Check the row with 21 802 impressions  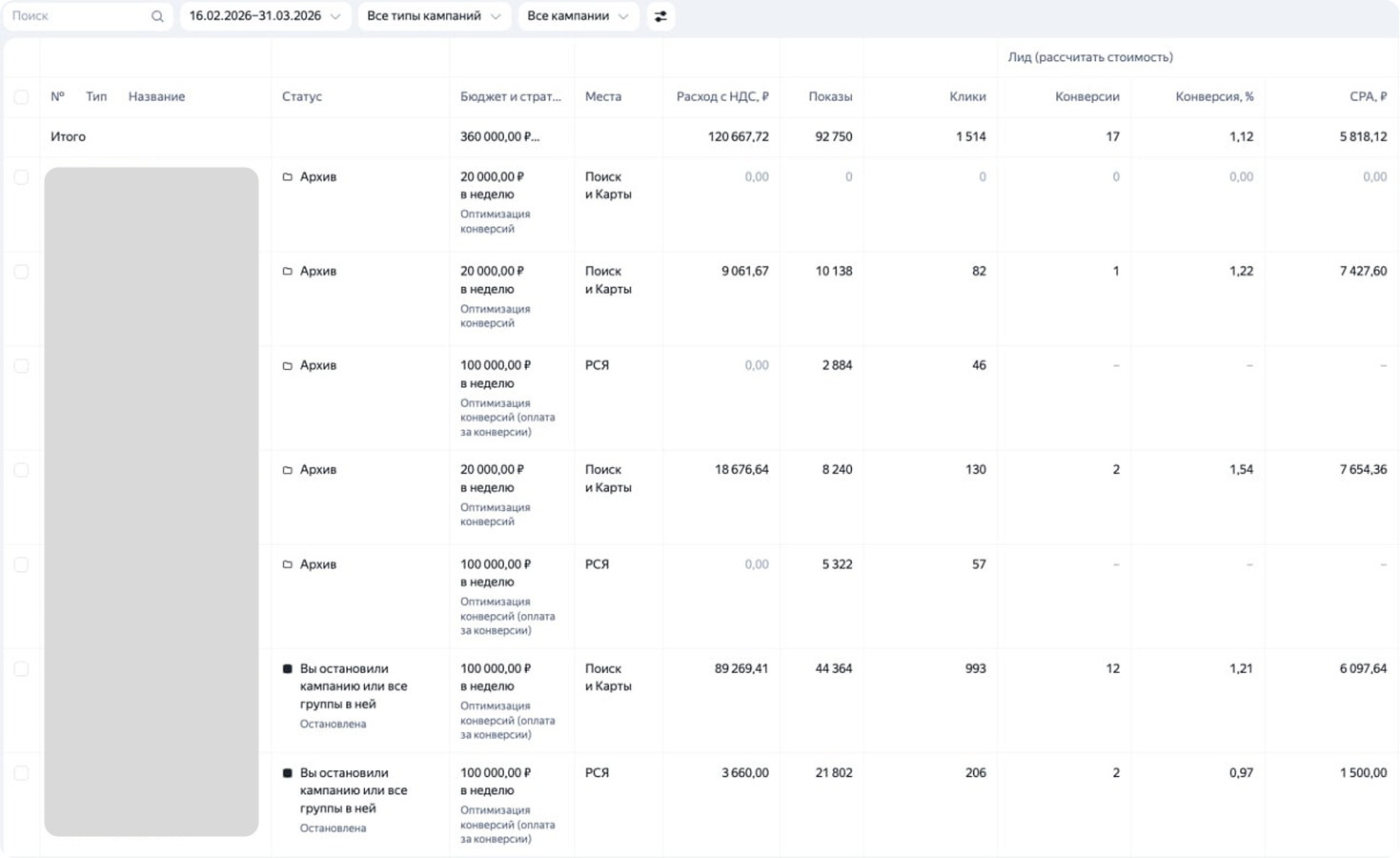(x=21, y=773)
